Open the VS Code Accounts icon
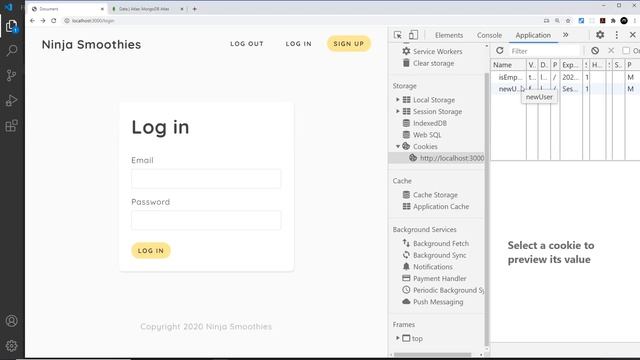Image resolution: width=640 pixels, height=360 pixels. [x=11, y=321]
